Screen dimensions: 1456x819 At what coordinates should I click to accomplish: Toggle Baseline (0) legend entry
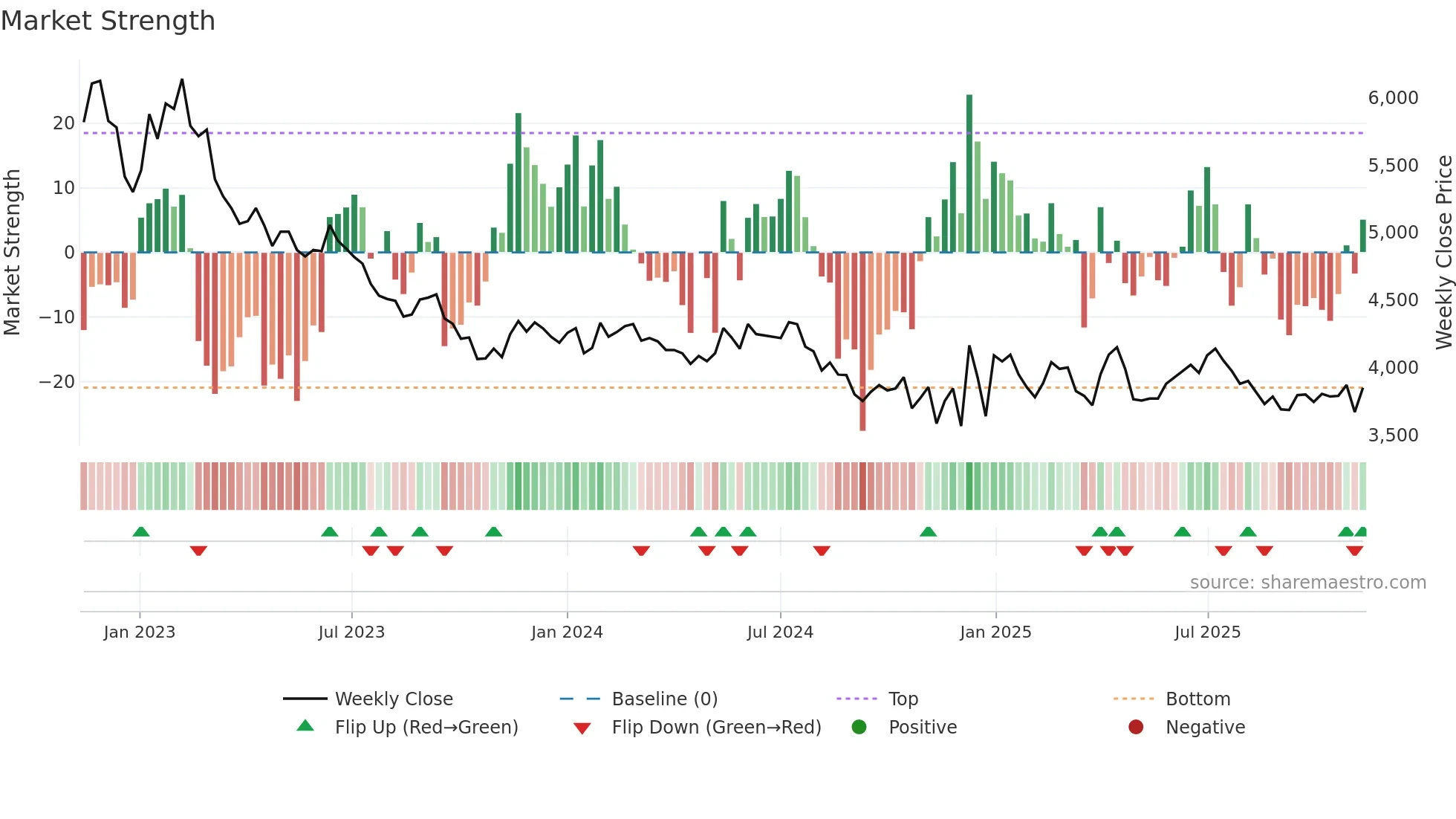(664, 699)
